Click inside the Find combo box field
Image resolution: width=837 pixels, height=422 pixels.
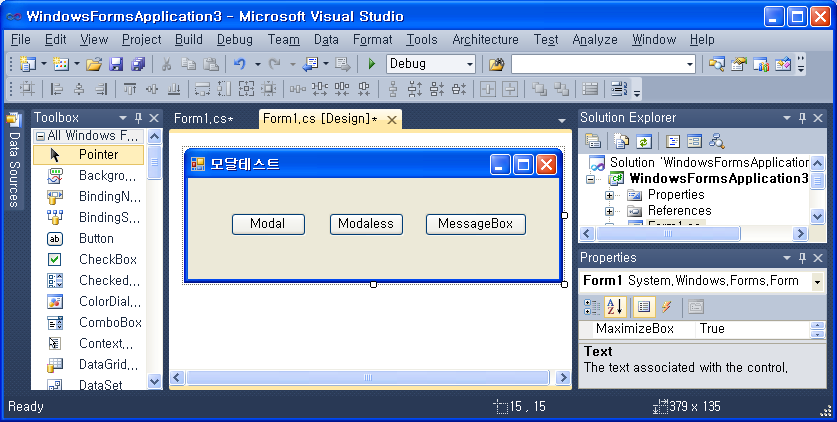[x=597, y=65]
